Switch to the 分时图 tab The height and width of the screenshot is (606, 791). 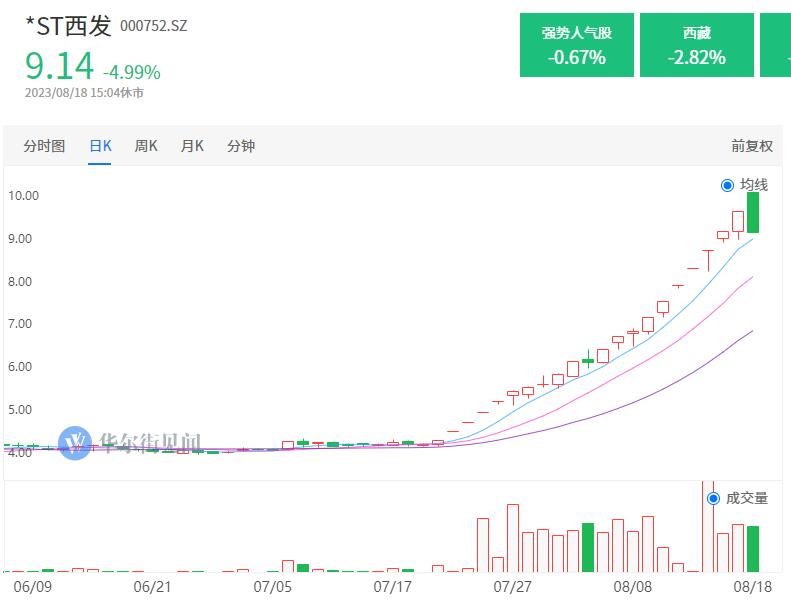(44, 146)
